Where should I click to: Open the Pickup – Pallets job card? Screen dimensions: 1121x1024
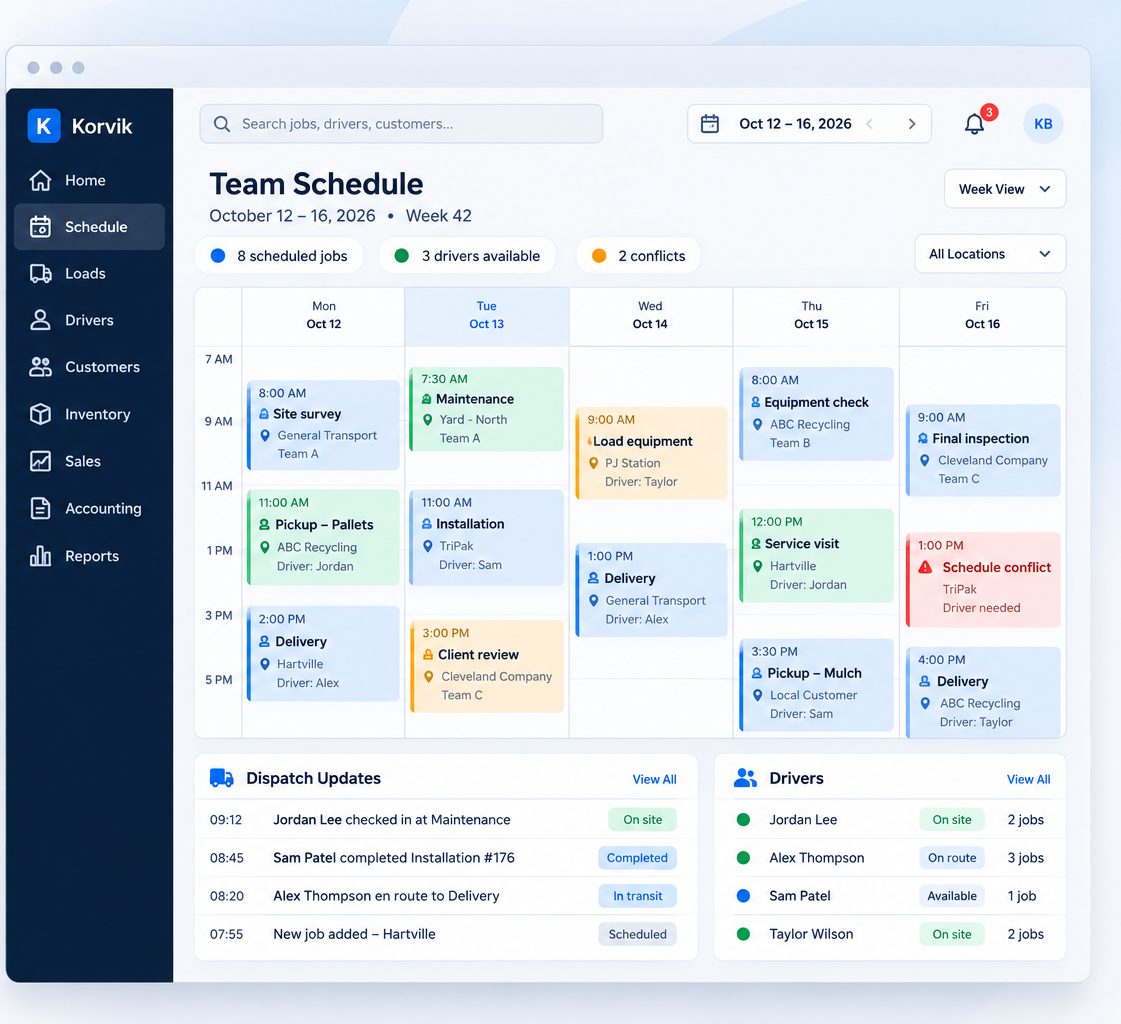(x=323, y=537)
